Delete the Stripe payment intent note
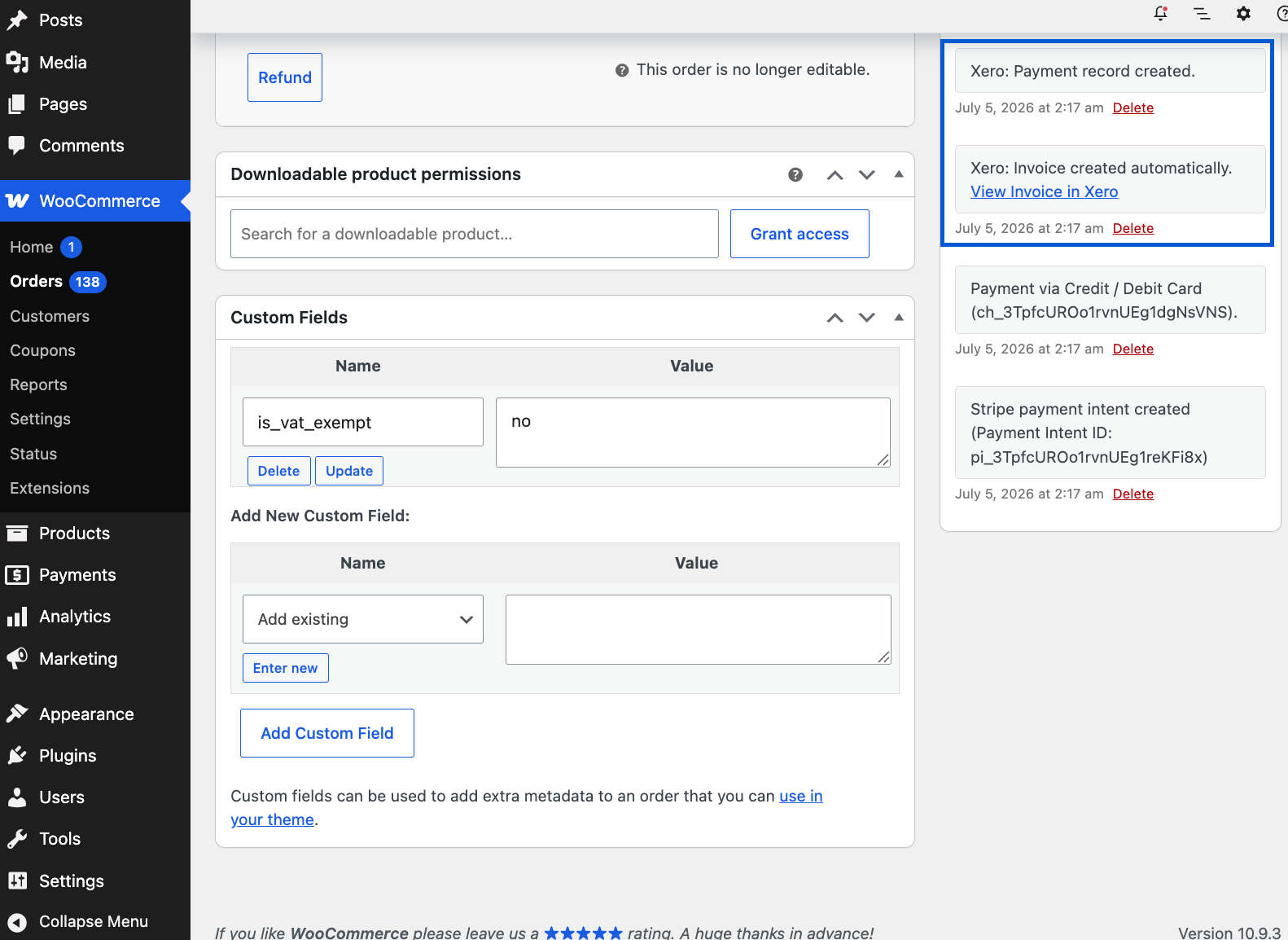The width and height of the screenshot is (1288, 940). pyautogui.click(x=1133, y=494)
